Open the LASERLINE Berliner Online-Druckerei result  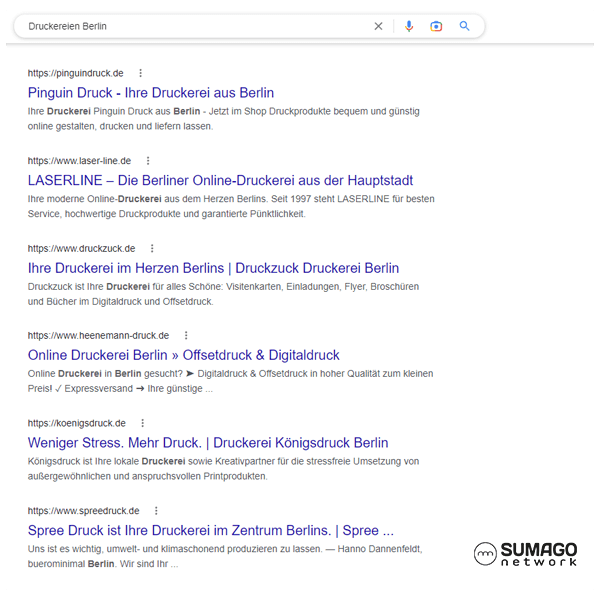[x=220, y=180]
